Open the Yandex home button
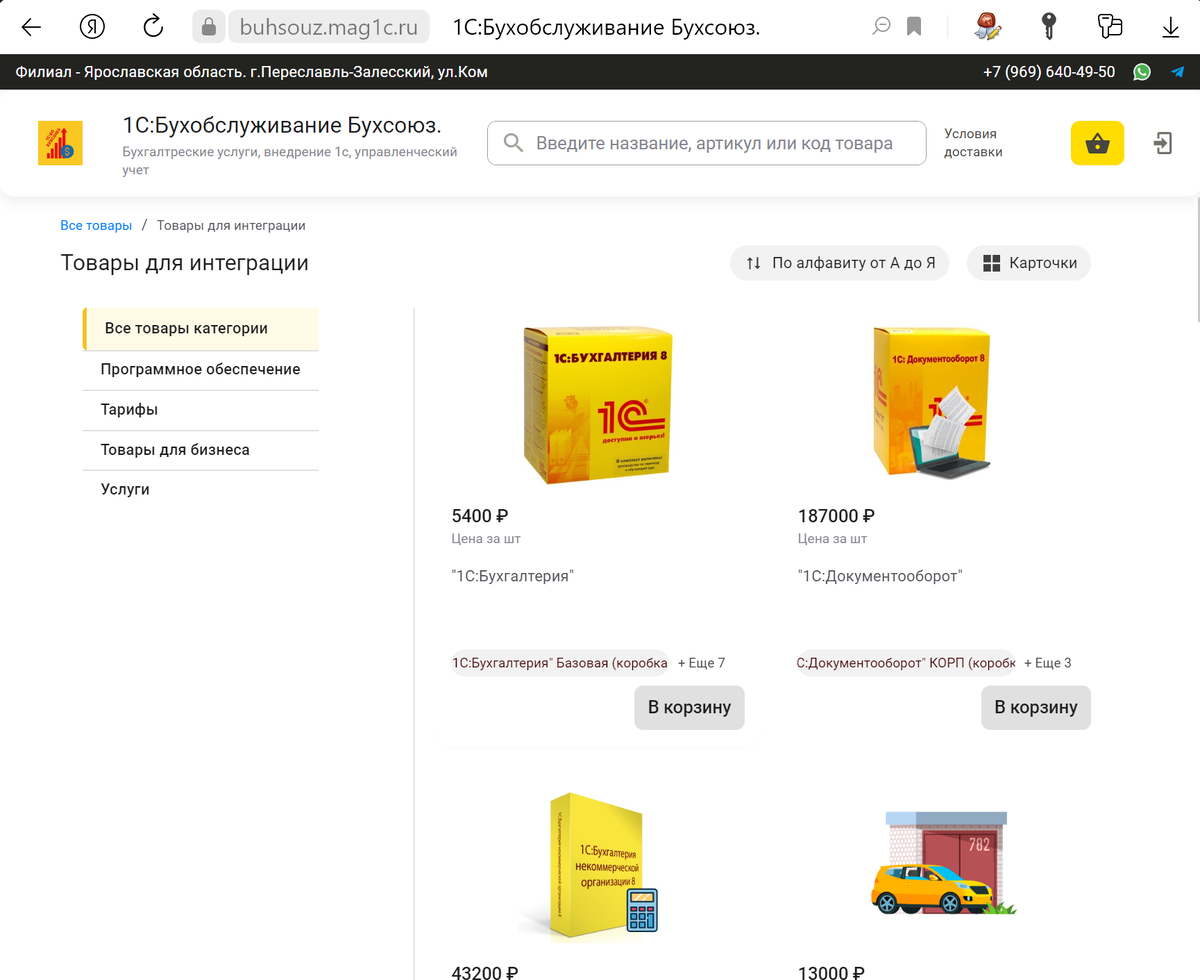1200x980 pixels. (92, 27)
